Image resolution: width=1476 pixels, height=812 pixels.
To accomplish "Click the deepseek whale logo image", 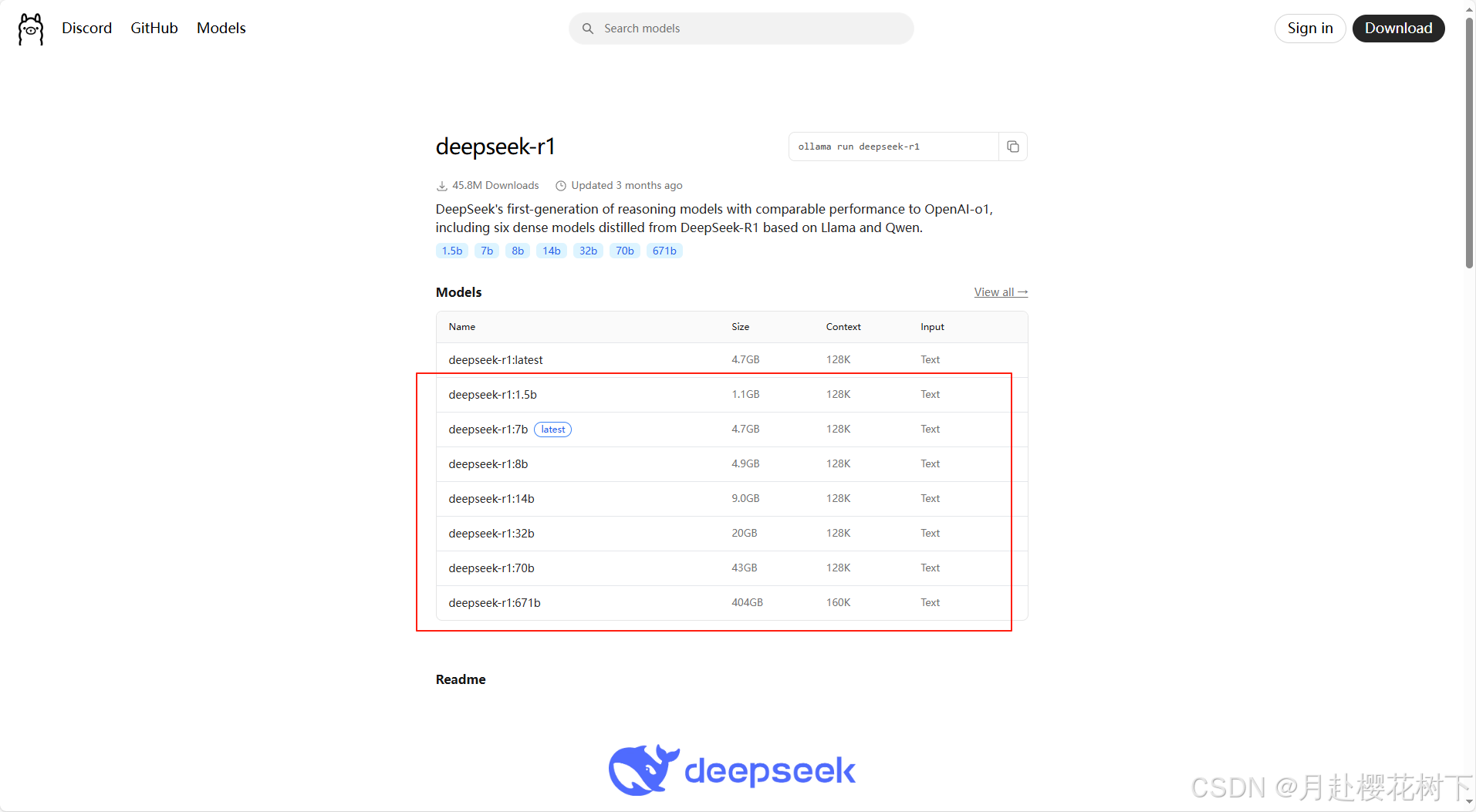I will tap(731, 770).
